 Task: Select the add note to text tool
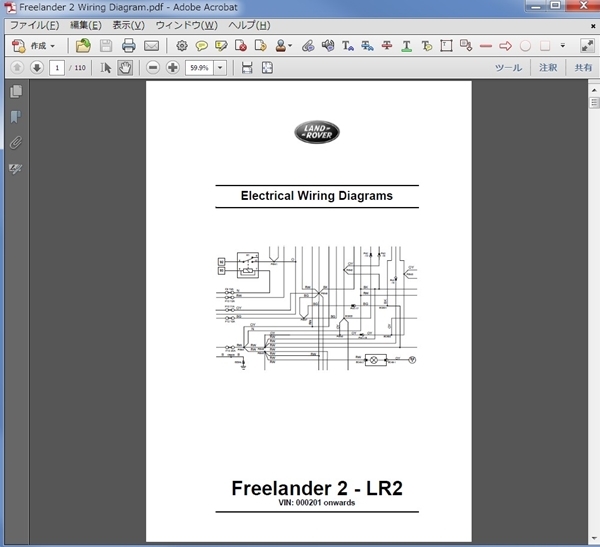point(426,46)
